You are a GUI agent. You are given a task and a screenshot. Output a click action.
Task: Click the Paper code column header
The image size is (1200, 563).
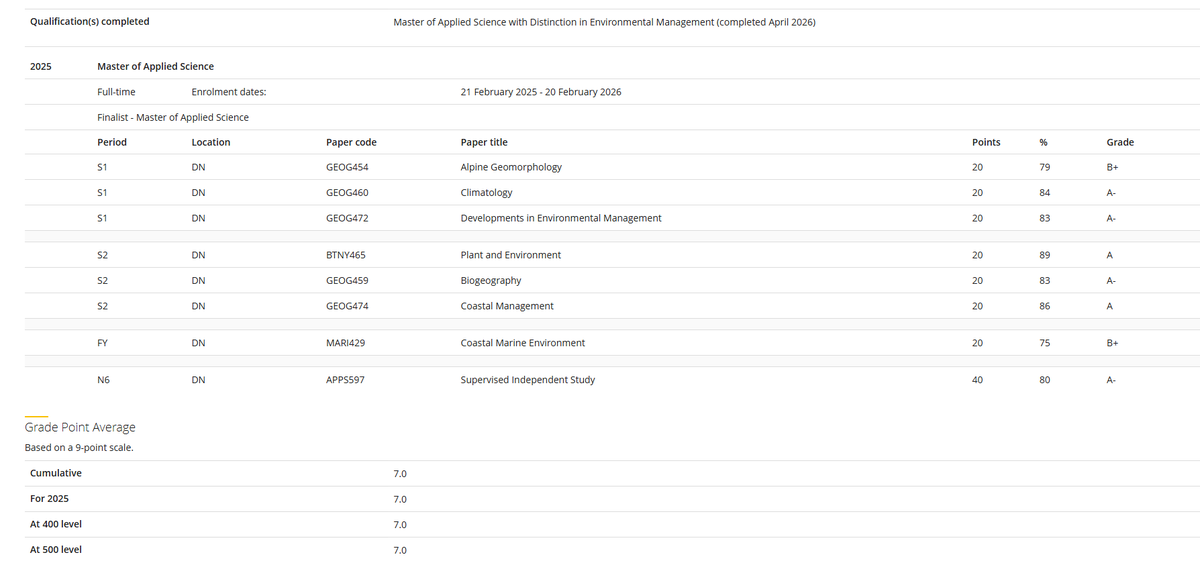(351, 142)
